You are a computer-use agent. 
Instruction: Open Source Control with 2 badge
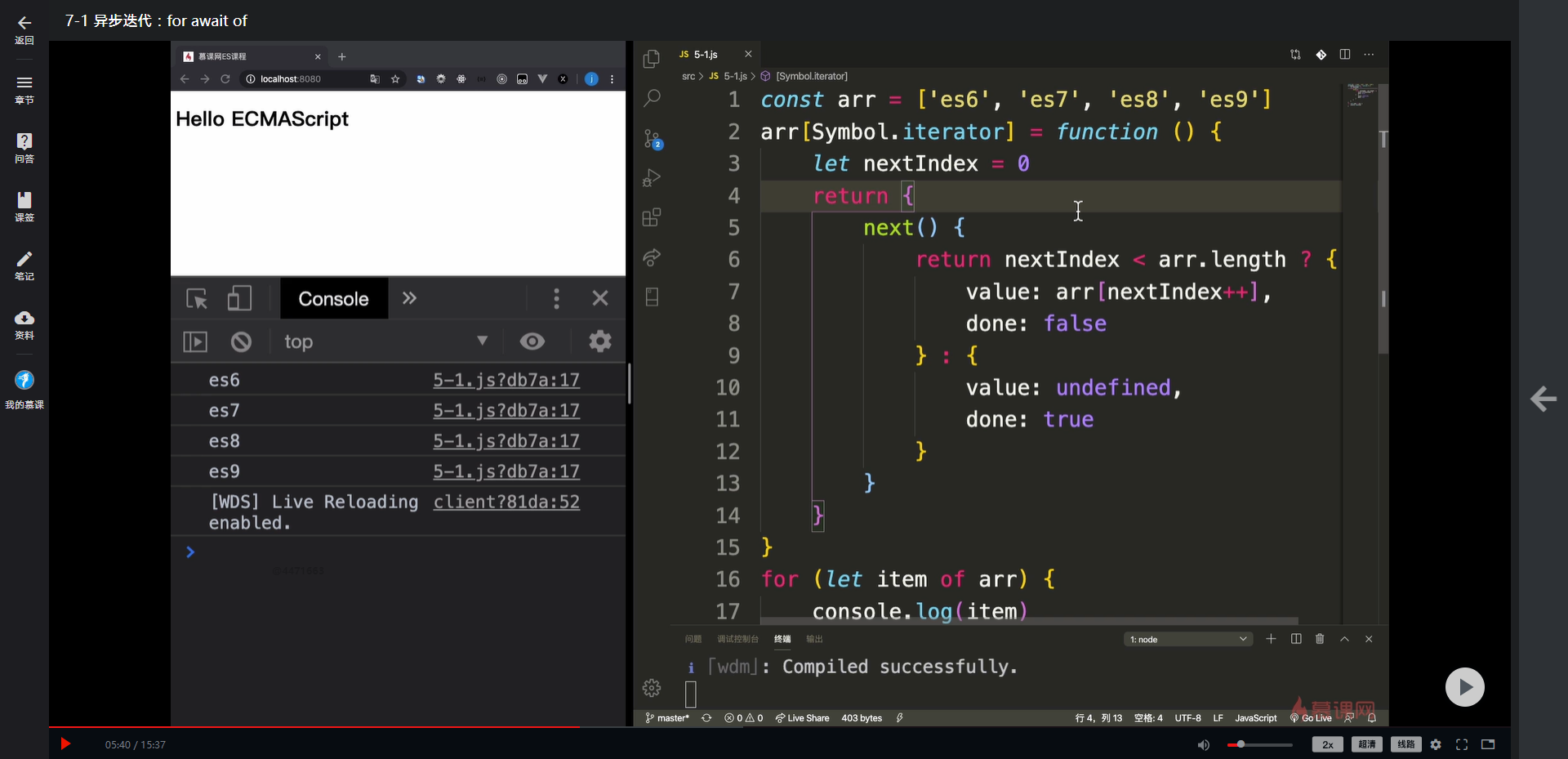(x=652, y=138)
